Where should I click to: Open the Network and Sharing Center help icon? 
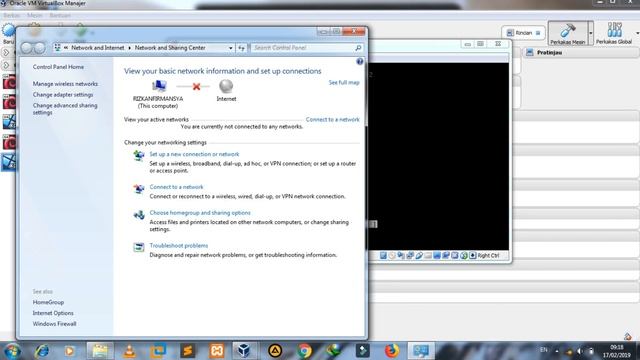pos(360,62)
